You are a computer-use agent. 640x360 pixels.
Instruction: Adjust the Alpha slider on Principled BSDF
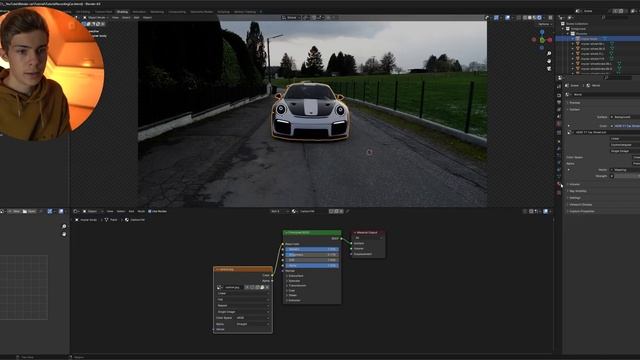[x=312, y=265]
